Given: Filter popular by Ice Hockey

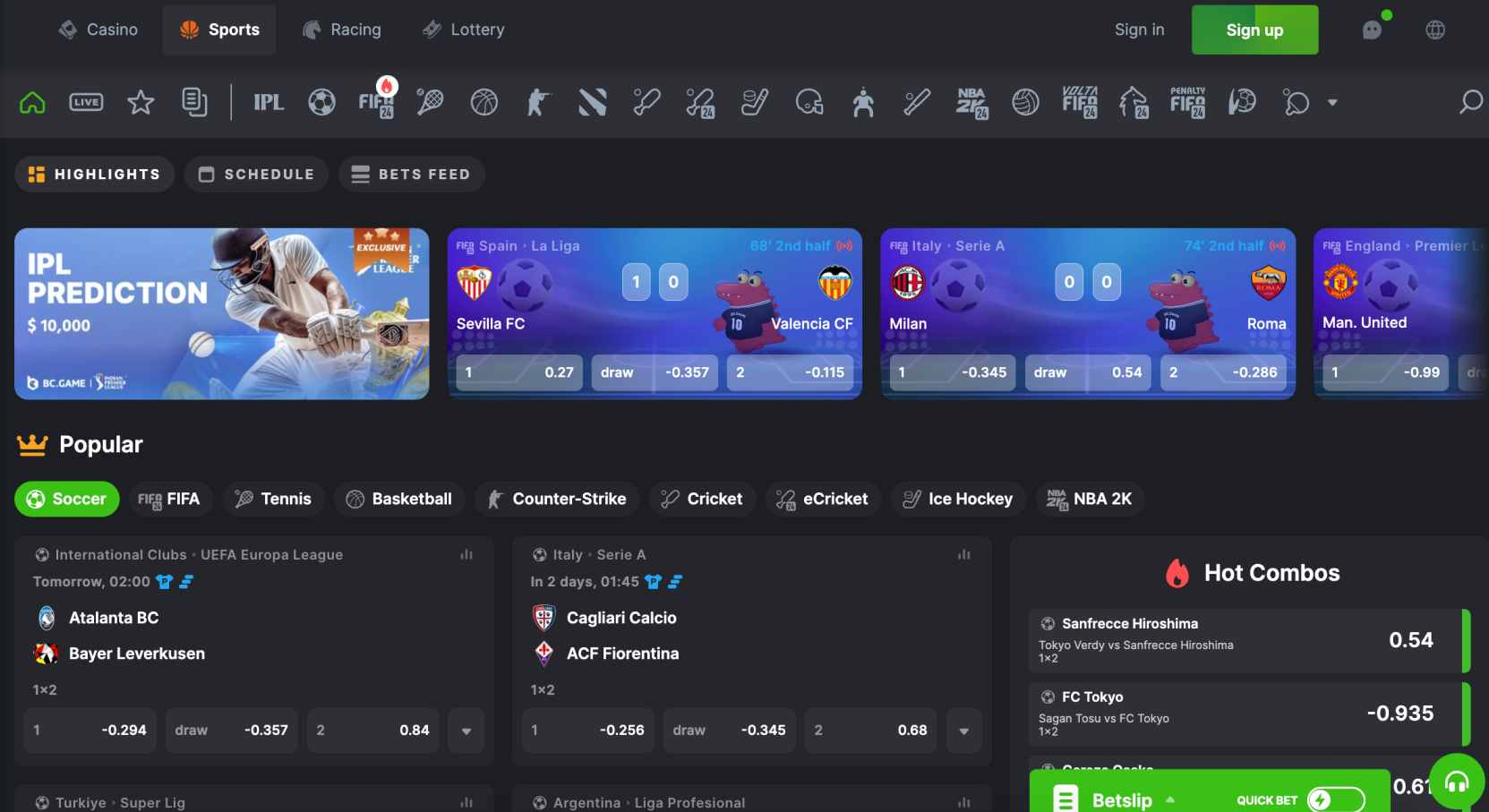Looking at the screenshot, I should (958, 499).
